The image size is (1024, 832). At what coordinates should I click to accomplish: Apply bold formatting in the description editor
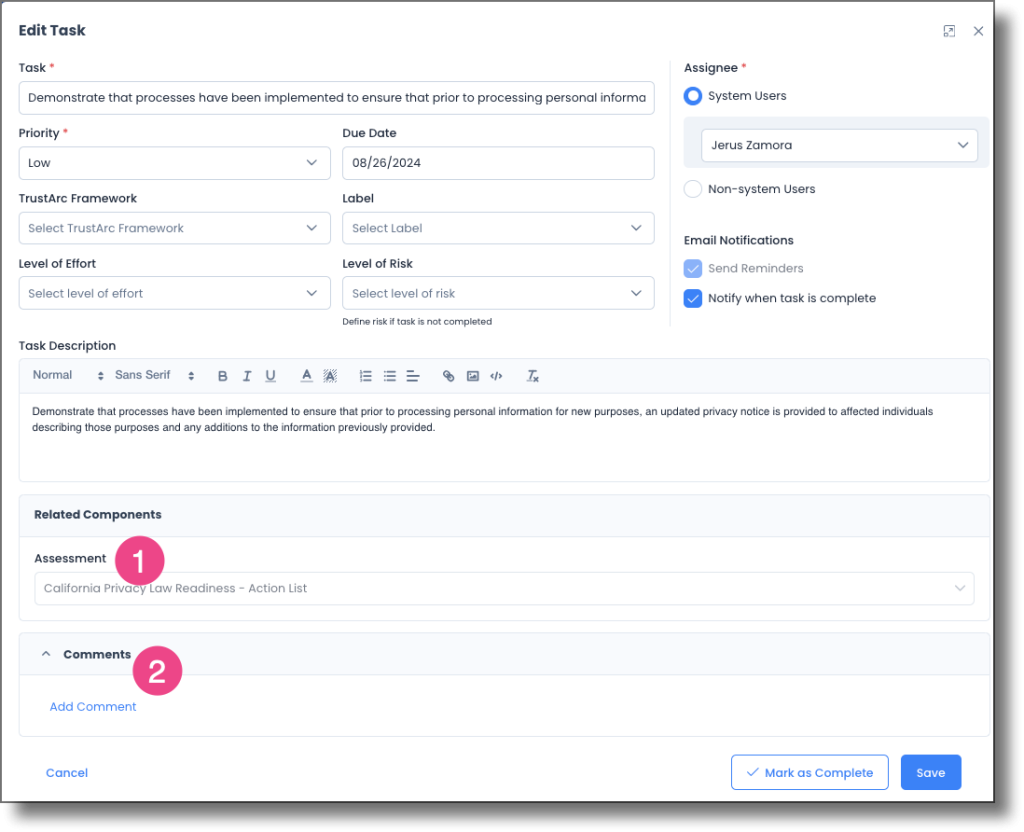tap(222, 375)
